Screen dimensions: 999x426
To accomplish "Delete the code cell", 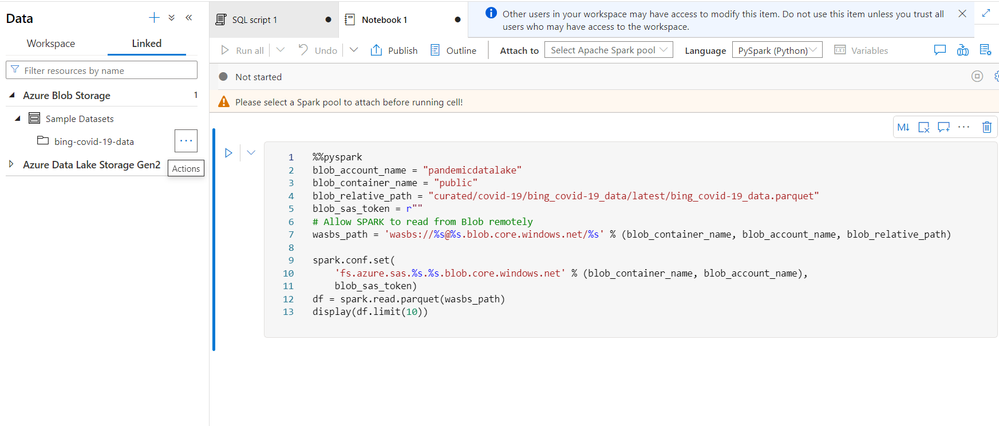I will coord(987,127).
